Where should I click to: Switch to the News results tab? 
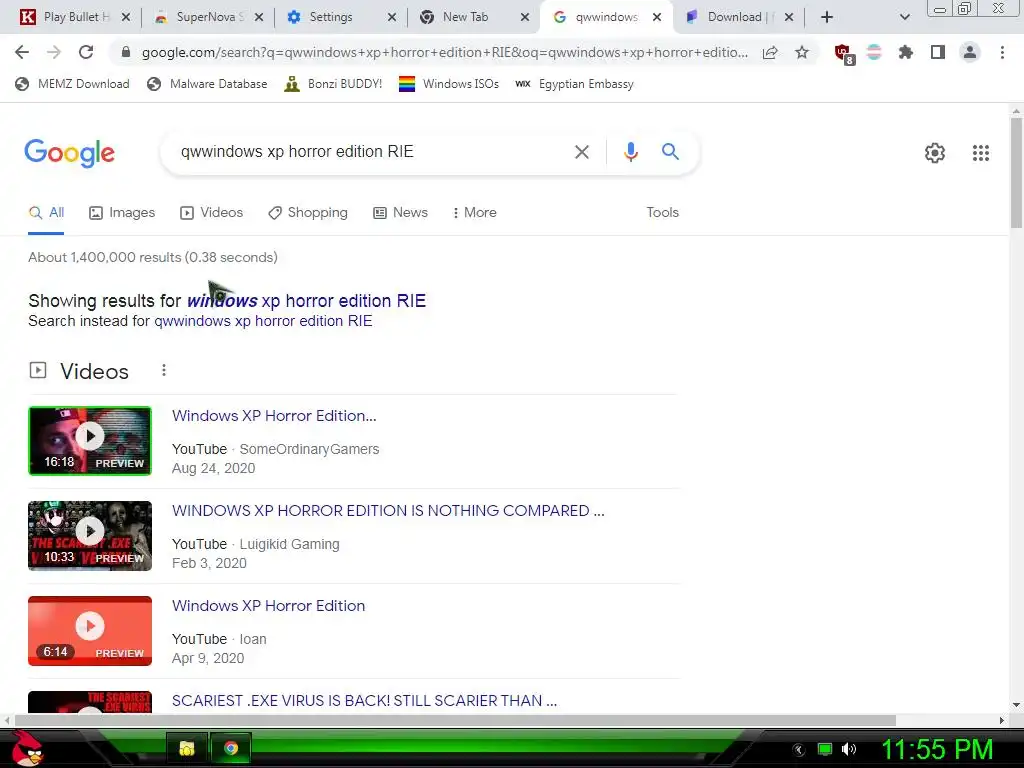(400, 213)
